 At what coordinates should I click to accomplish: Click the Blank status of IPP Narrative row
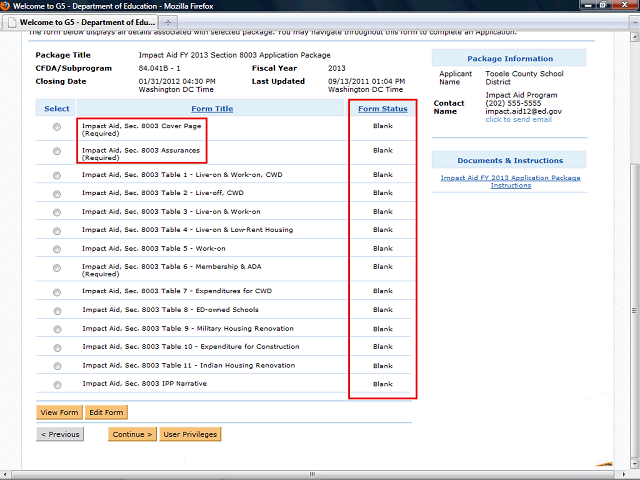point(383,384)
